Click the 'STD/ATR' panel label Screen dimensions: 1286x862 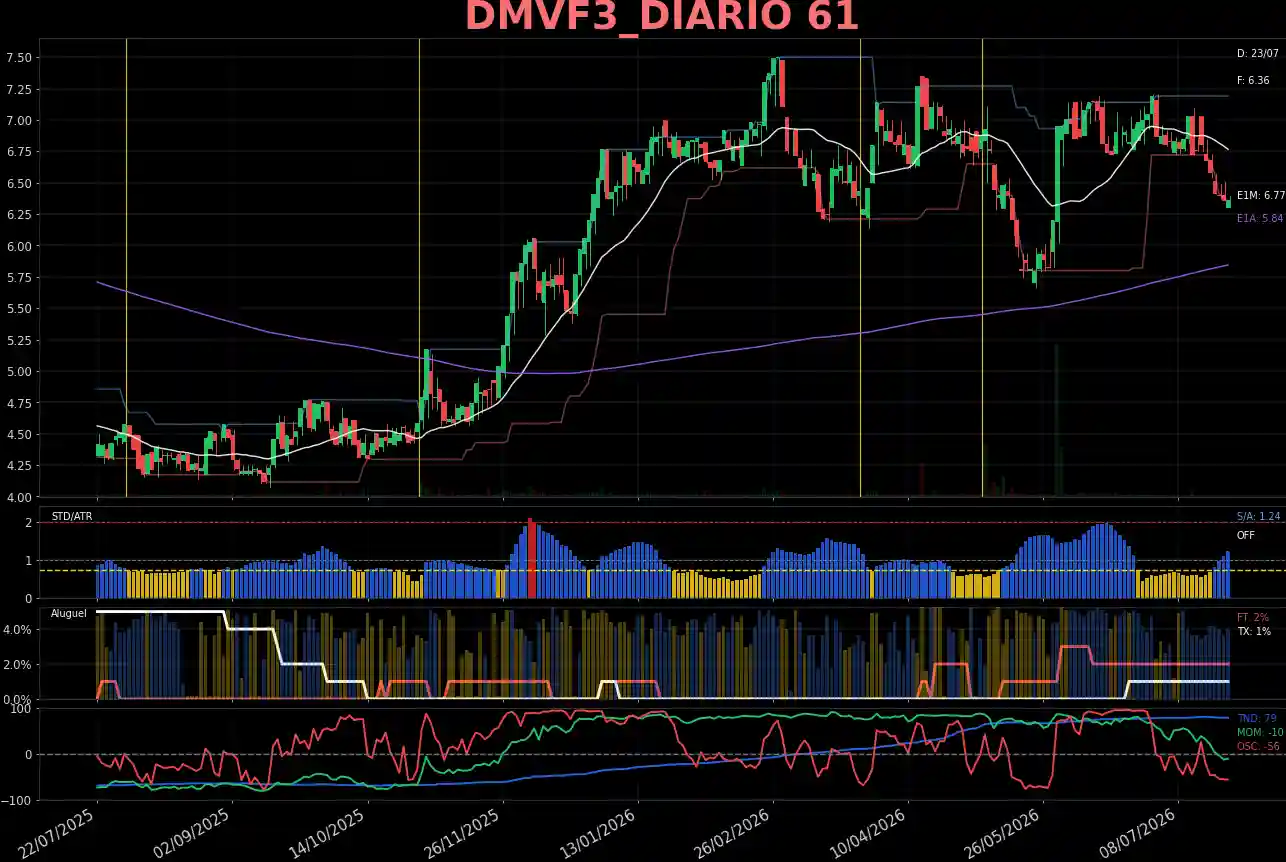(71, 517)
